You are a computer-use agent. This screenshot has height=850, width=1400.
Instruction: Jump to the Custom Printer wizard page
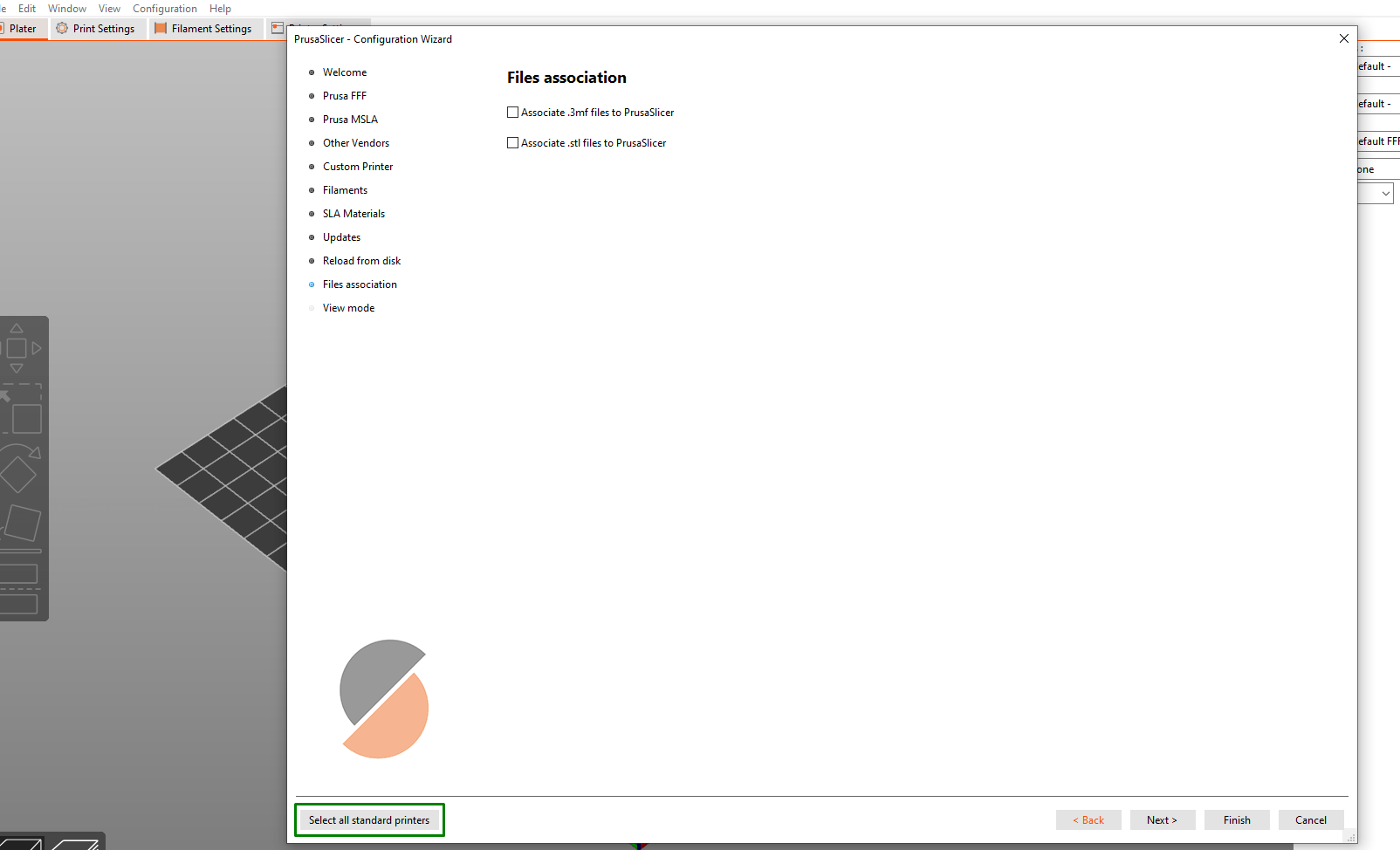pos(358,167)
